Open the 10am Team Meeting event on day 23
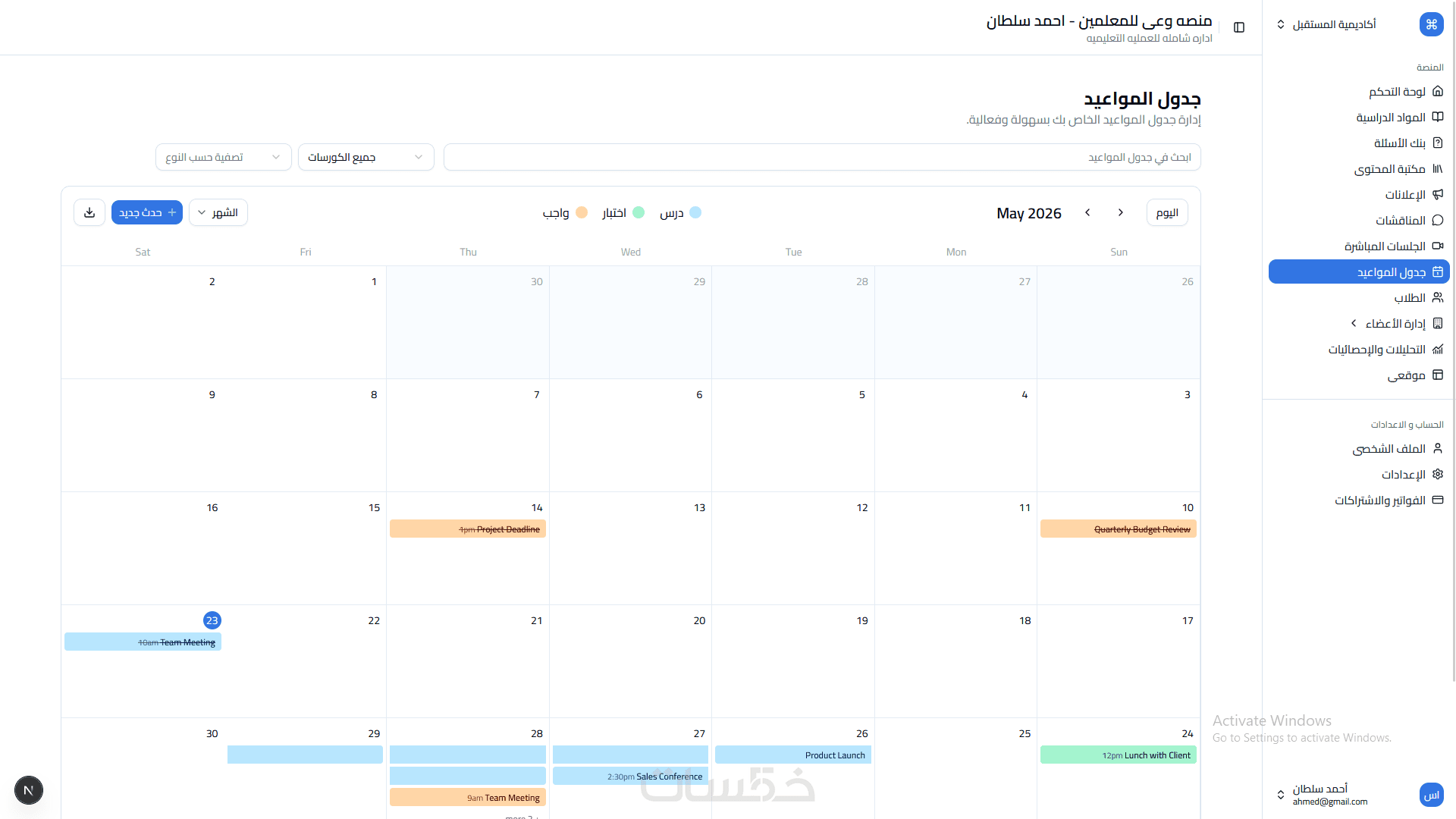This screenshot has height=819, width=1456. (143, 642)
